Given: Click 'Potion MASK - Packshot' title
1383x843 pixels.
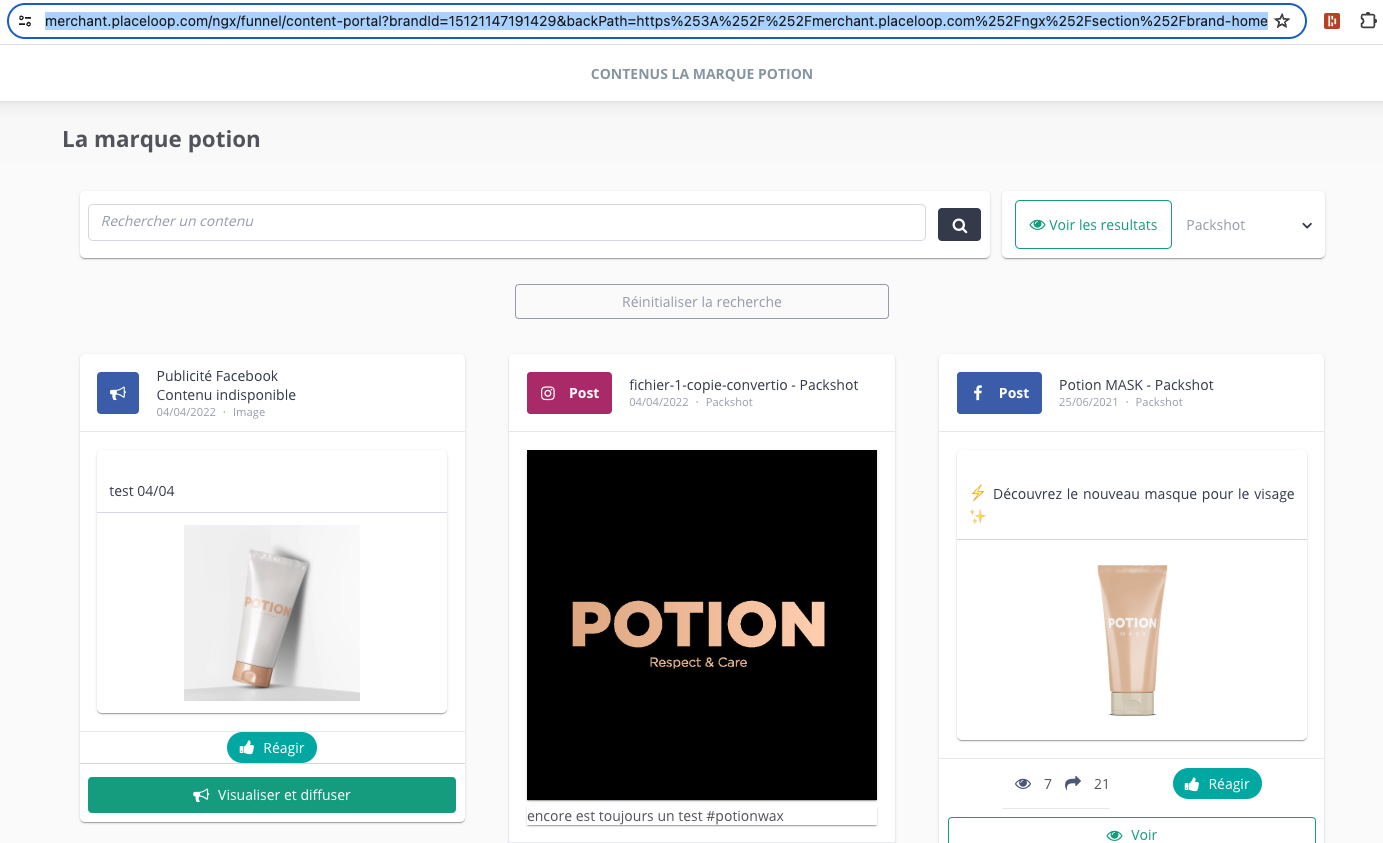Looking at the screenshot, I should pos(1136,385).
